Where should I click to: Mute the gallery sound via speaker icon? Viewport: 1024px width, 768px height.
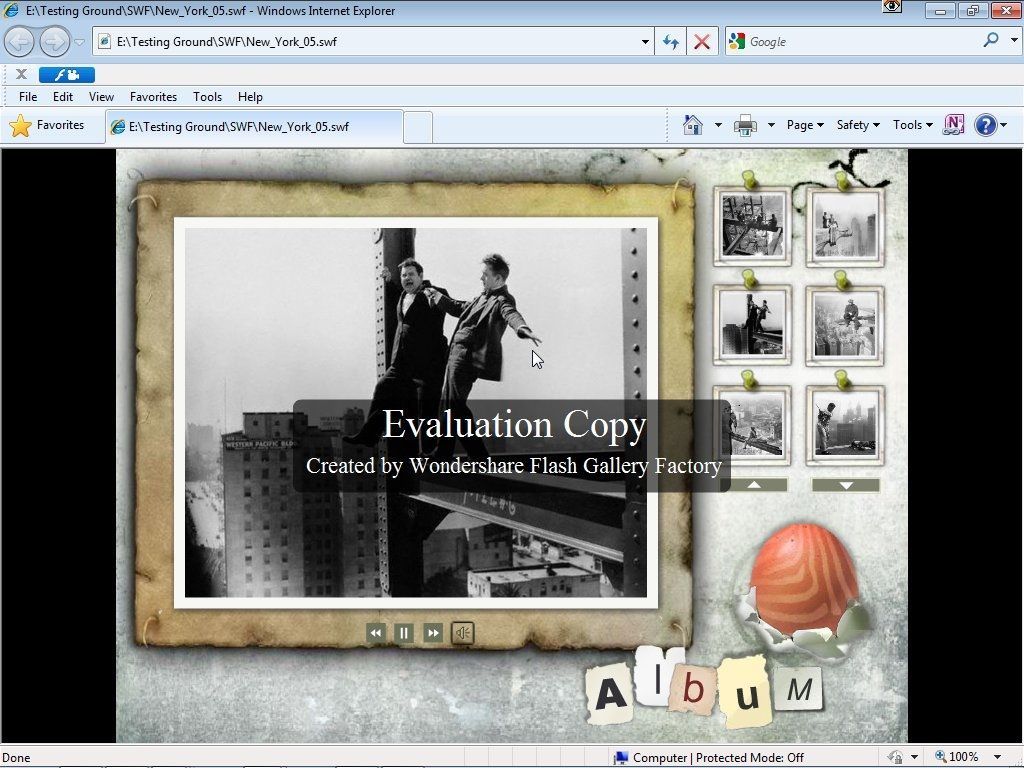pos(461,632)
